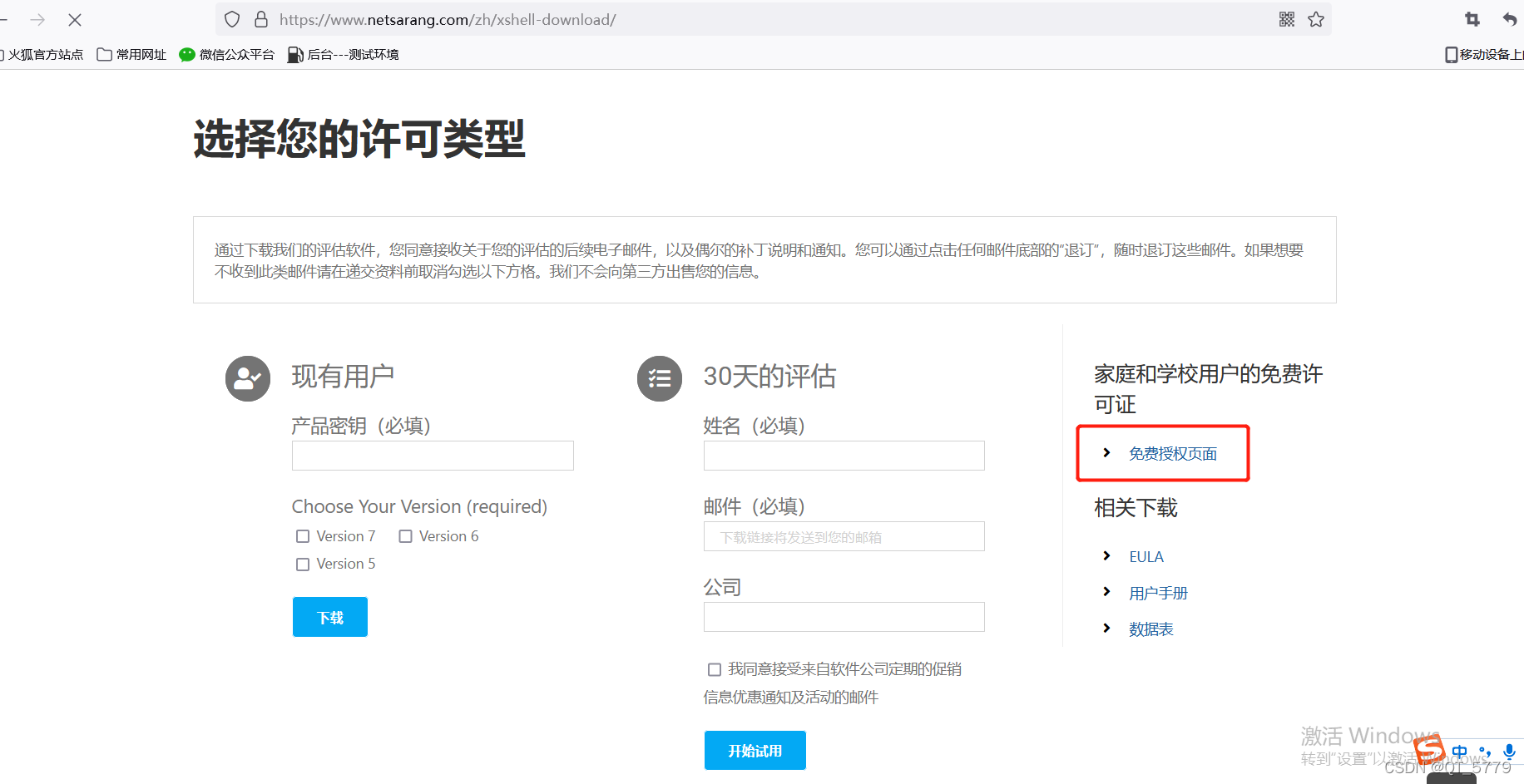
Task: View site security padlock info
Action: click(261, 19)
